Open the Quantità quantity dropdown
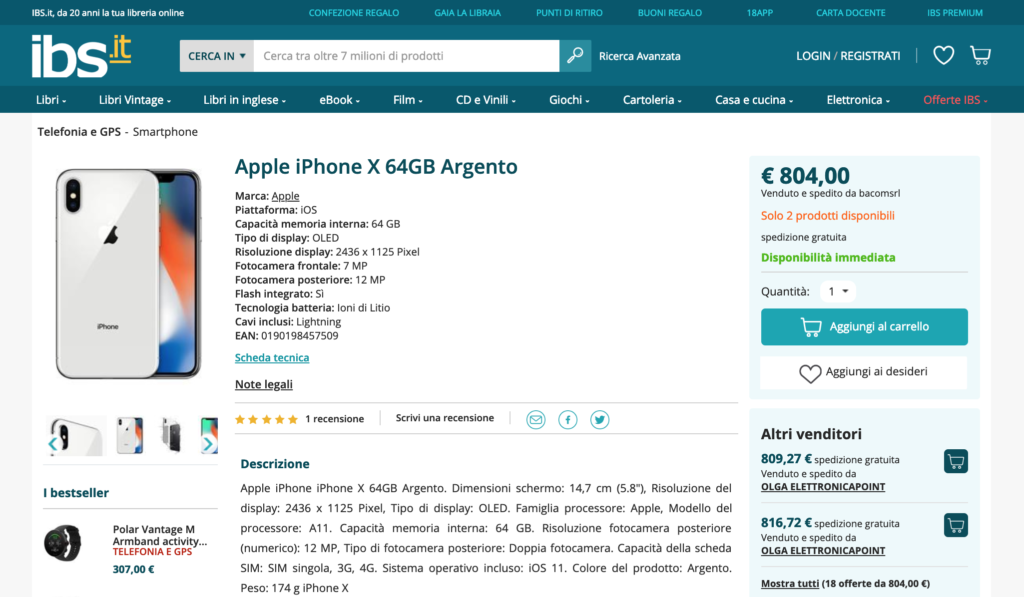 838,291
